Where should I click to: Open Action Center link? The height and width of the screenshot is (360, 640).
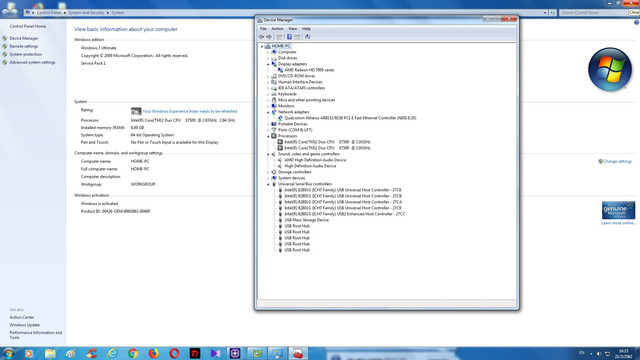click(22, 317)
